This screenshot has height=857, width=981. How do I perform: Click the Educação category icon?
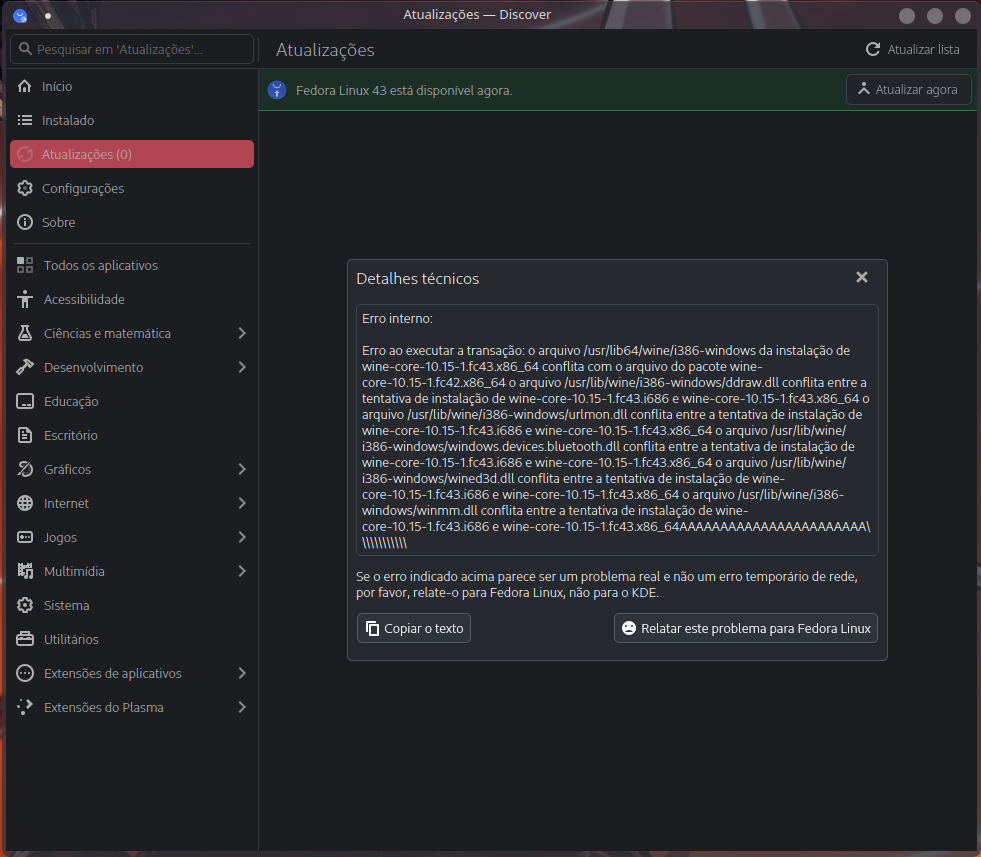pos(26,402)
